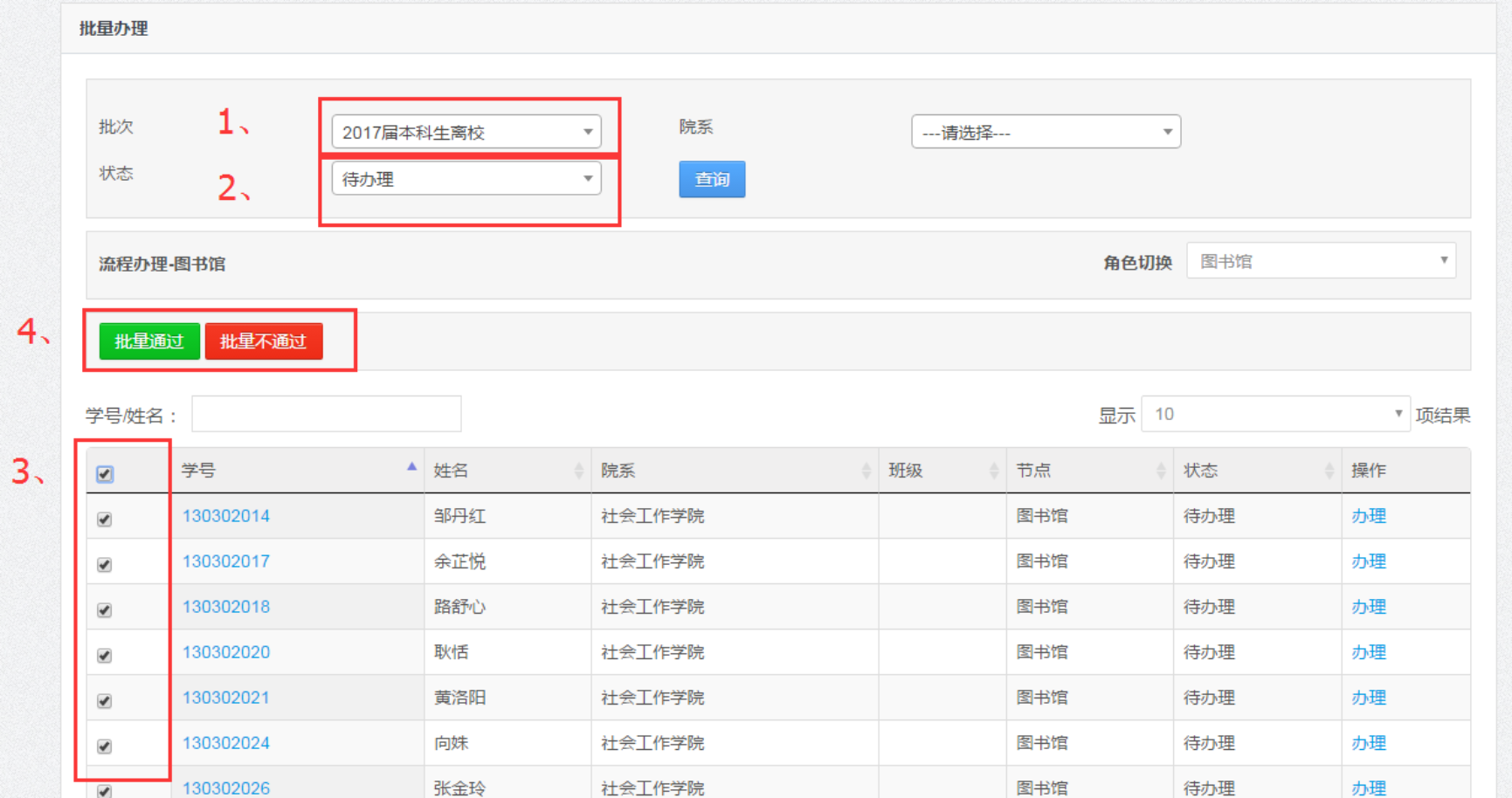Expand the 院系 dropdown with 请选择
The width and height of the screenshot is (1512, 798).
1046,132
